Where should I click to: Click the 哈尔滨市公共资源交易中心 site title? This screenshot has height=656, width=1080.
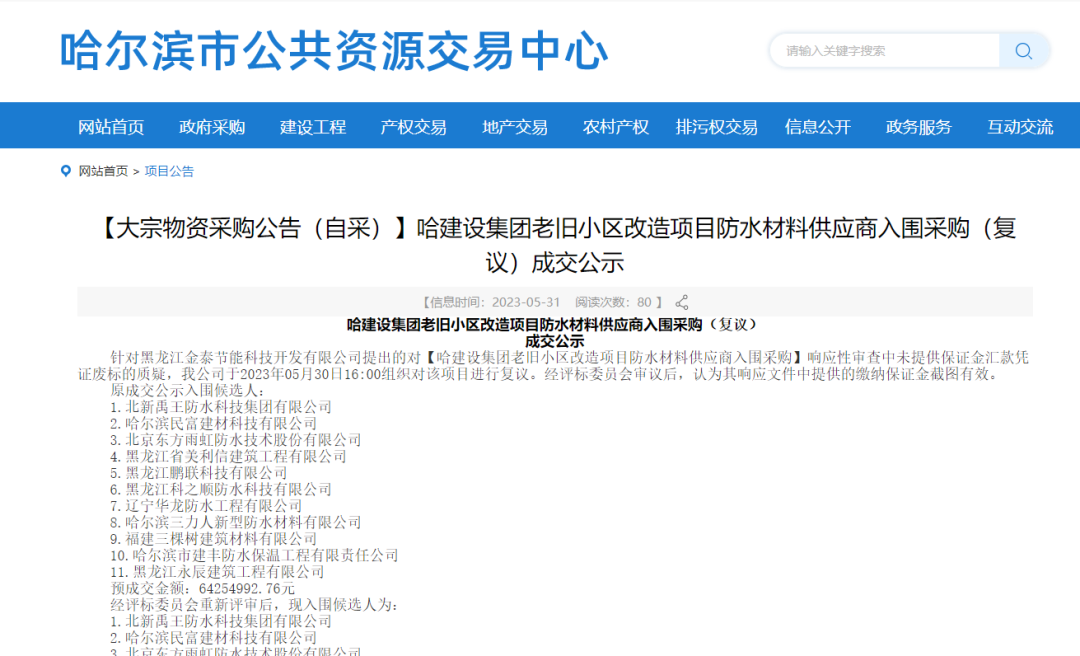(x=334, y=51)
